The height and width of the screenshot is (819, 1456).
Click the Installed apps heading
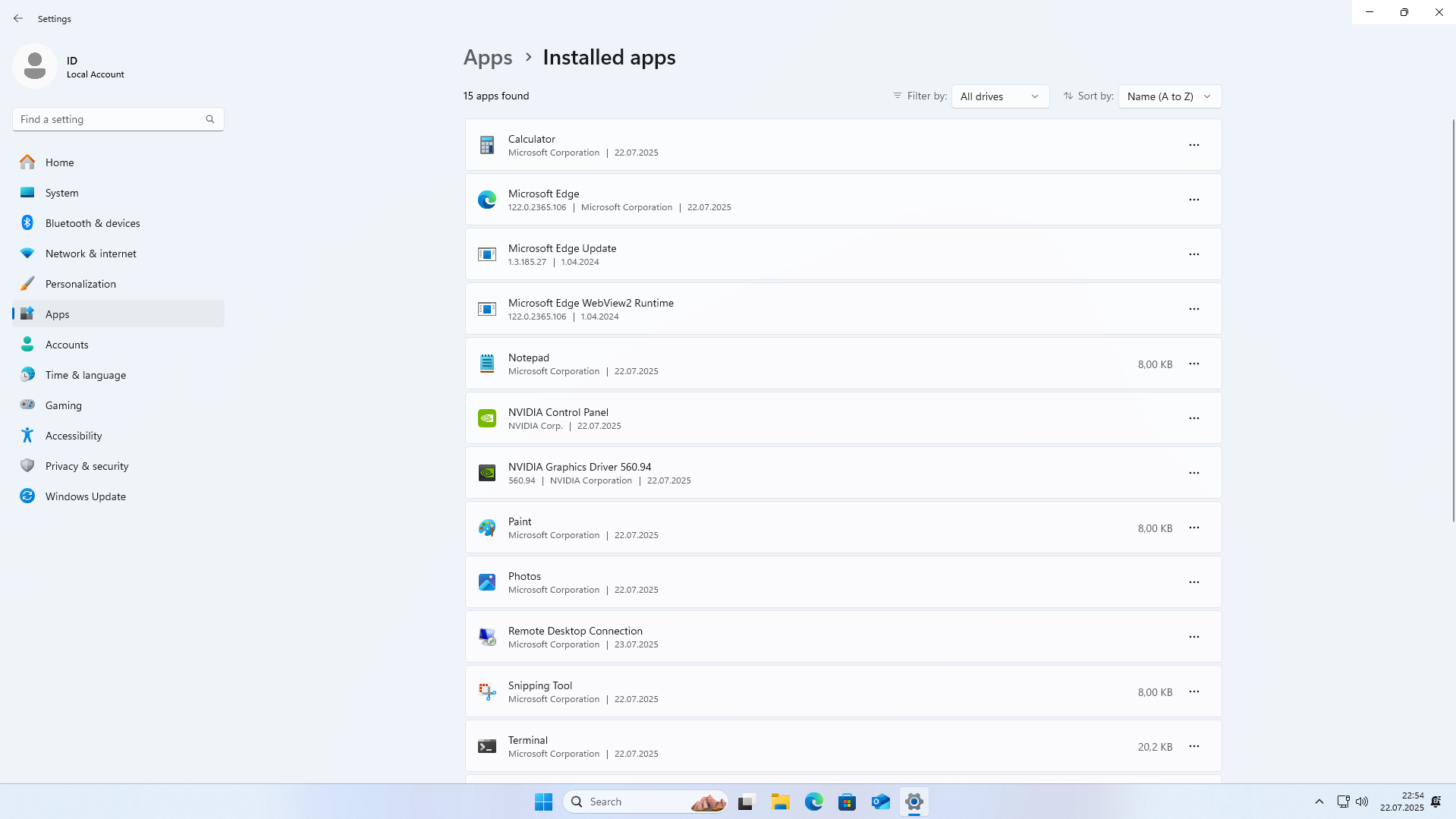pyautogui.click(x=609, y=58)
